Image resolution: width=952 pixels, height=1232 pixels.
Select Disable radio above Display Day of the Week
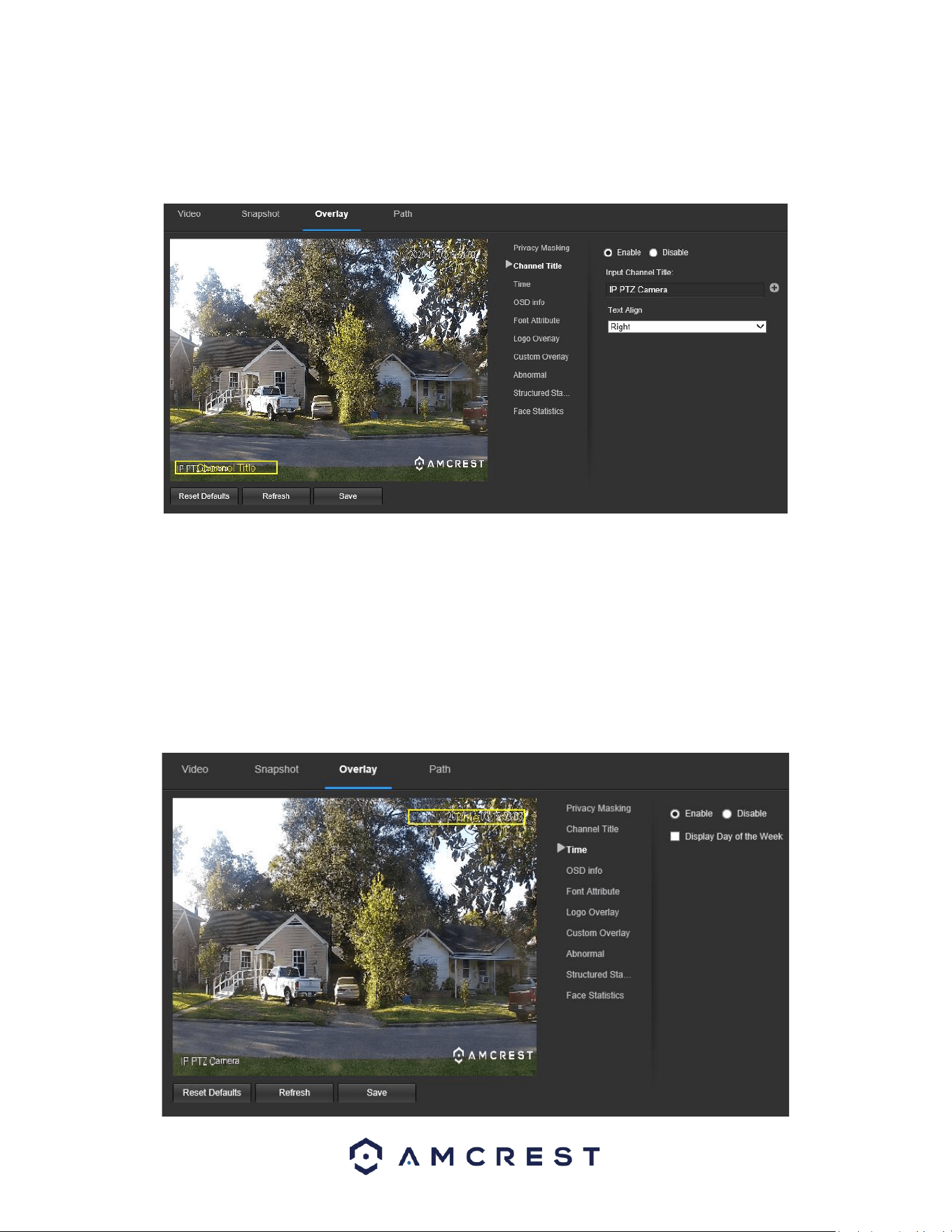click(x=727, y=814)
